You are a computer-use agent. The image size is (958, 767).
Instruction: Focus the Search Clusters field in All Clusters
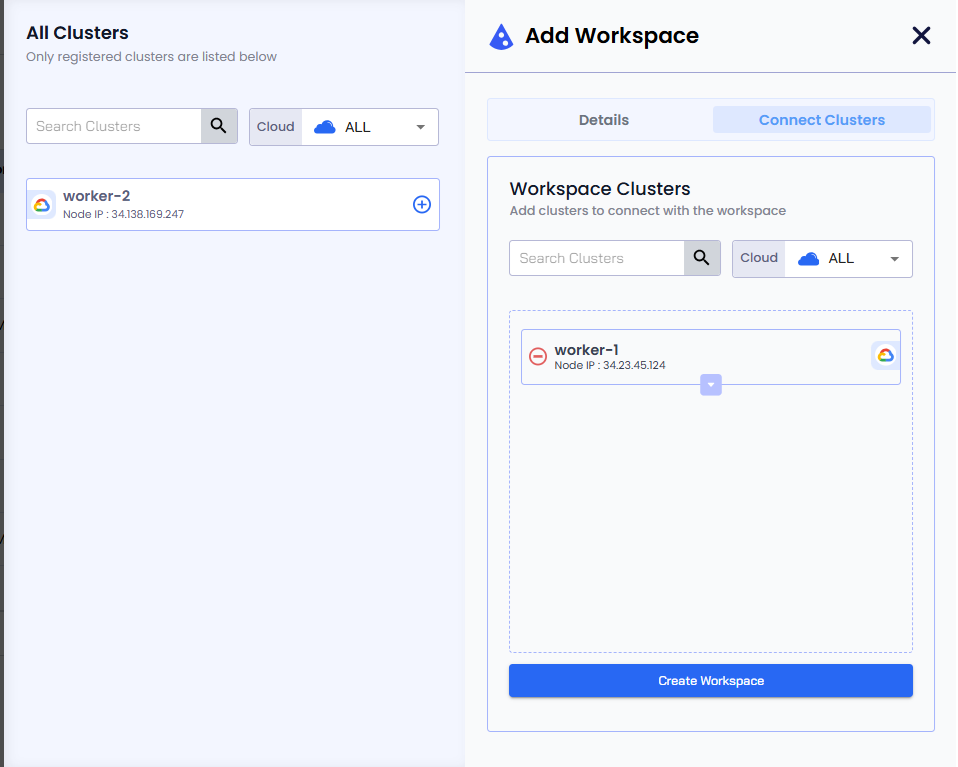click(x=115, y=126)
